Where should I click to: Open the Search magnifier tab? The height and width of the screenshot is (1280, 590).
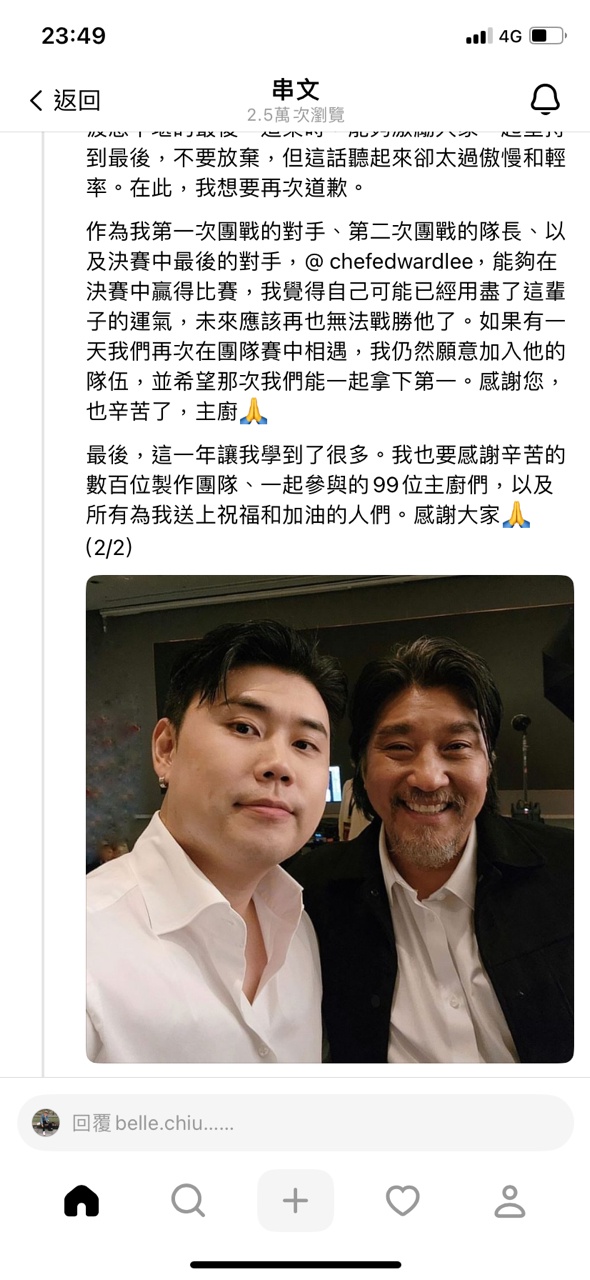[188, 1200]
